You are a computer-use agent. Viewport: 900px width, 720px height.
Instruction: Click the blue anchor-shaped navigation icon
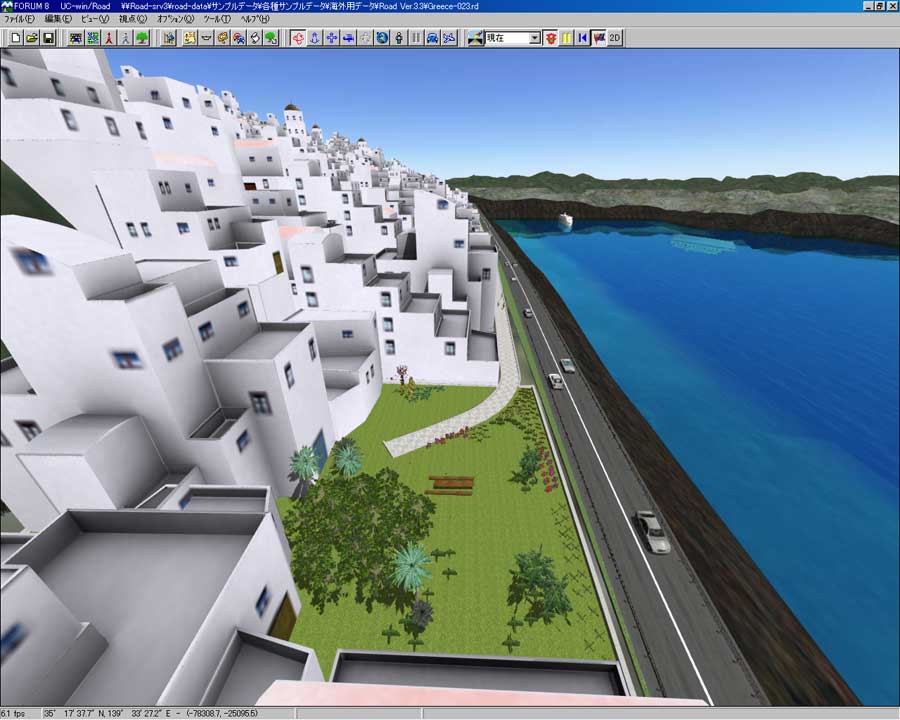click(x=315, y=38)
